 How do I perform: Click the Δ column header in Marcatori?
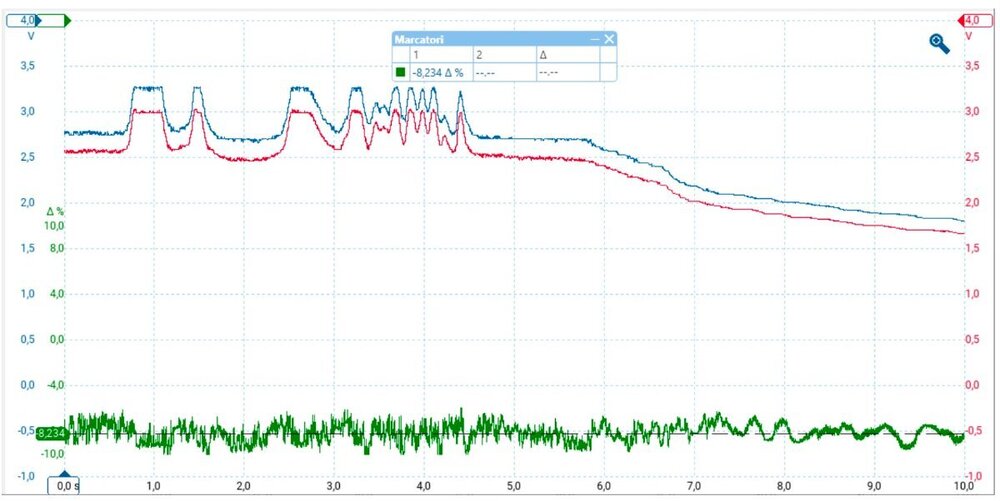pos(543,54)
